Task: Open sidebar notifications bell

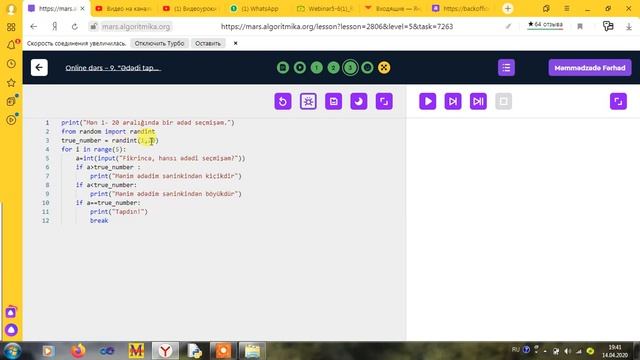Action: coord(11,44)
